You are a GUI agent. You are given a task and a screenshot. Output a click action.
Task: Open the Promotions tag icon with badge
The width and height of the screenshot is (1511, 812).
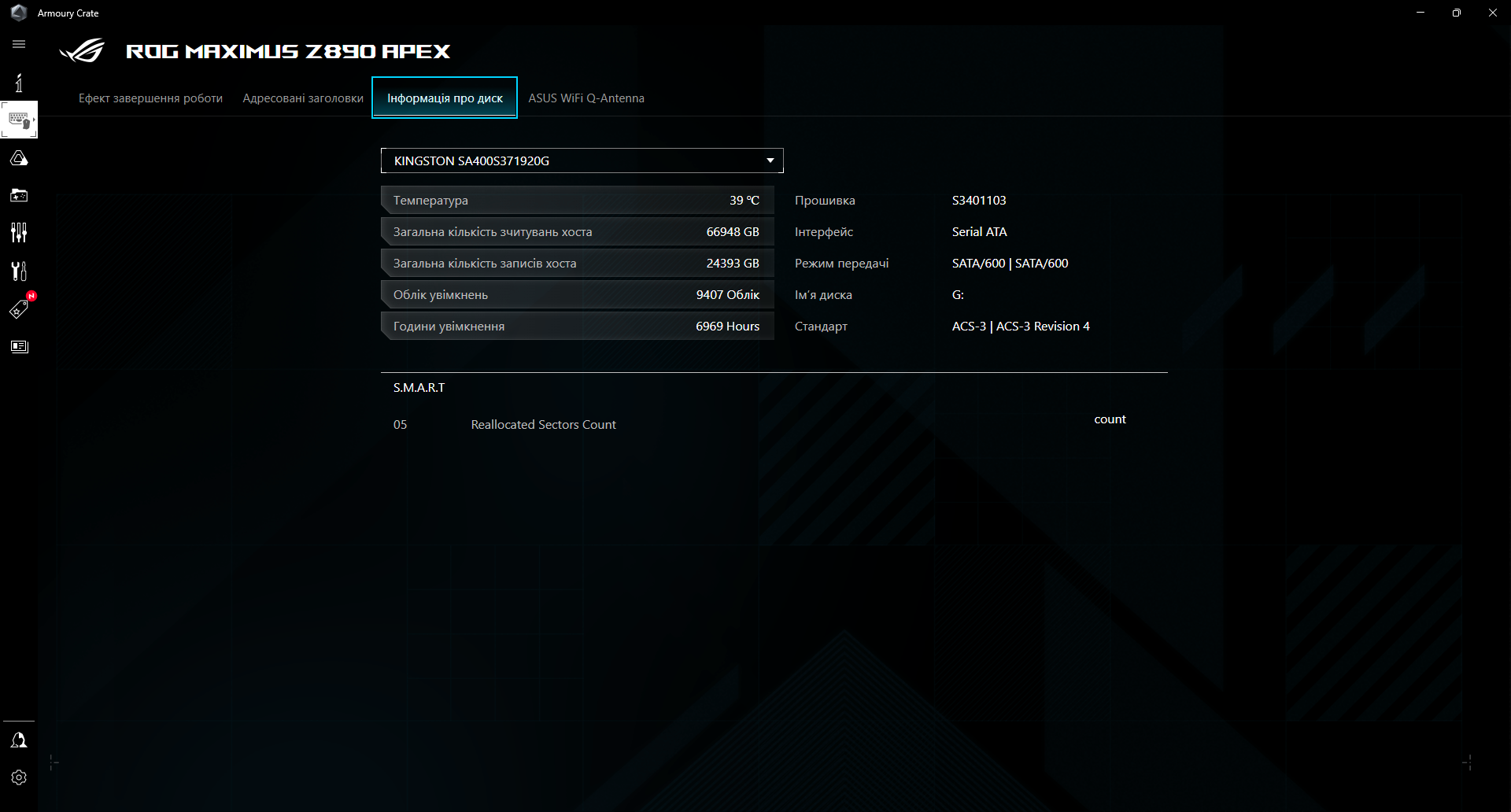point(19,308)
